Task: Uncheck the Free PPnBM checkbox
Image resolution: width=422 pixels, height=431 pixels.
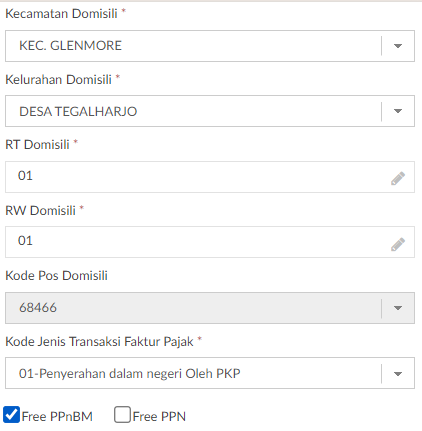Action: click(12, 415)
